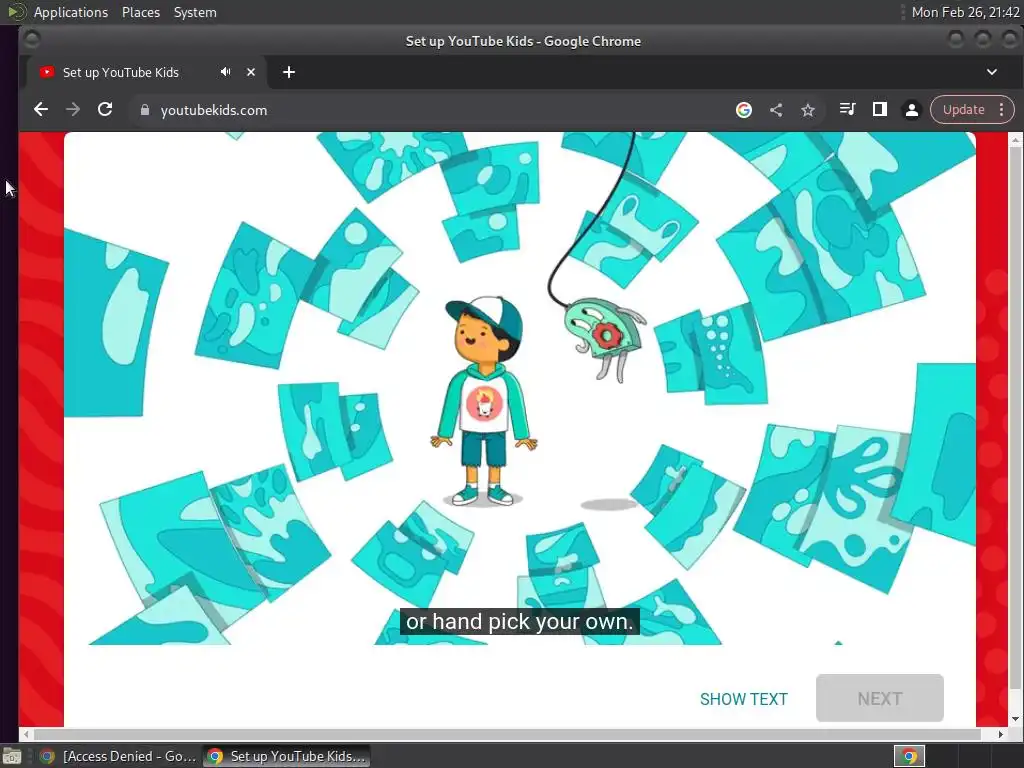
Task: Expand the tab search chevron
Action: pos(991,72)
